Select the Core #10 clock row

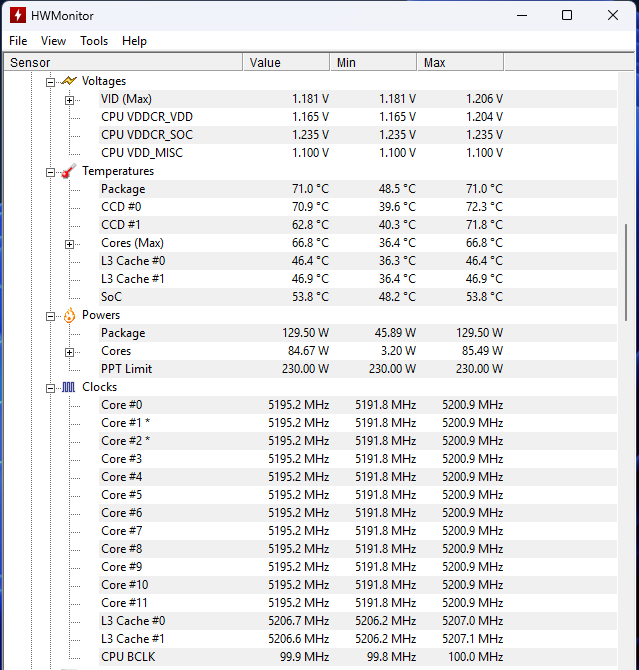[x=358, y=585]
